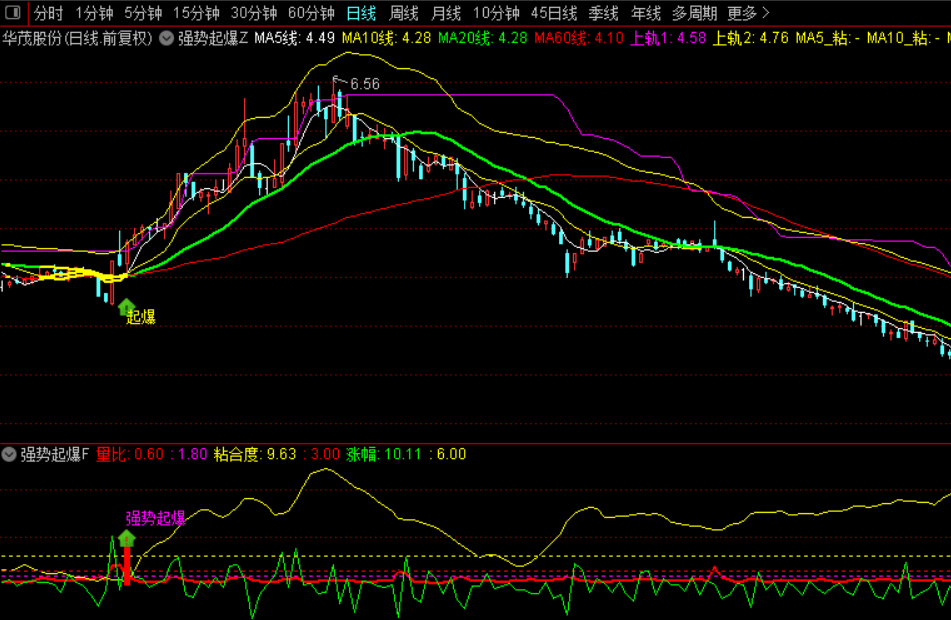Click the red 强势起爆 signal bar
This screenshot has width=951, height=620.
coord(127,565)
